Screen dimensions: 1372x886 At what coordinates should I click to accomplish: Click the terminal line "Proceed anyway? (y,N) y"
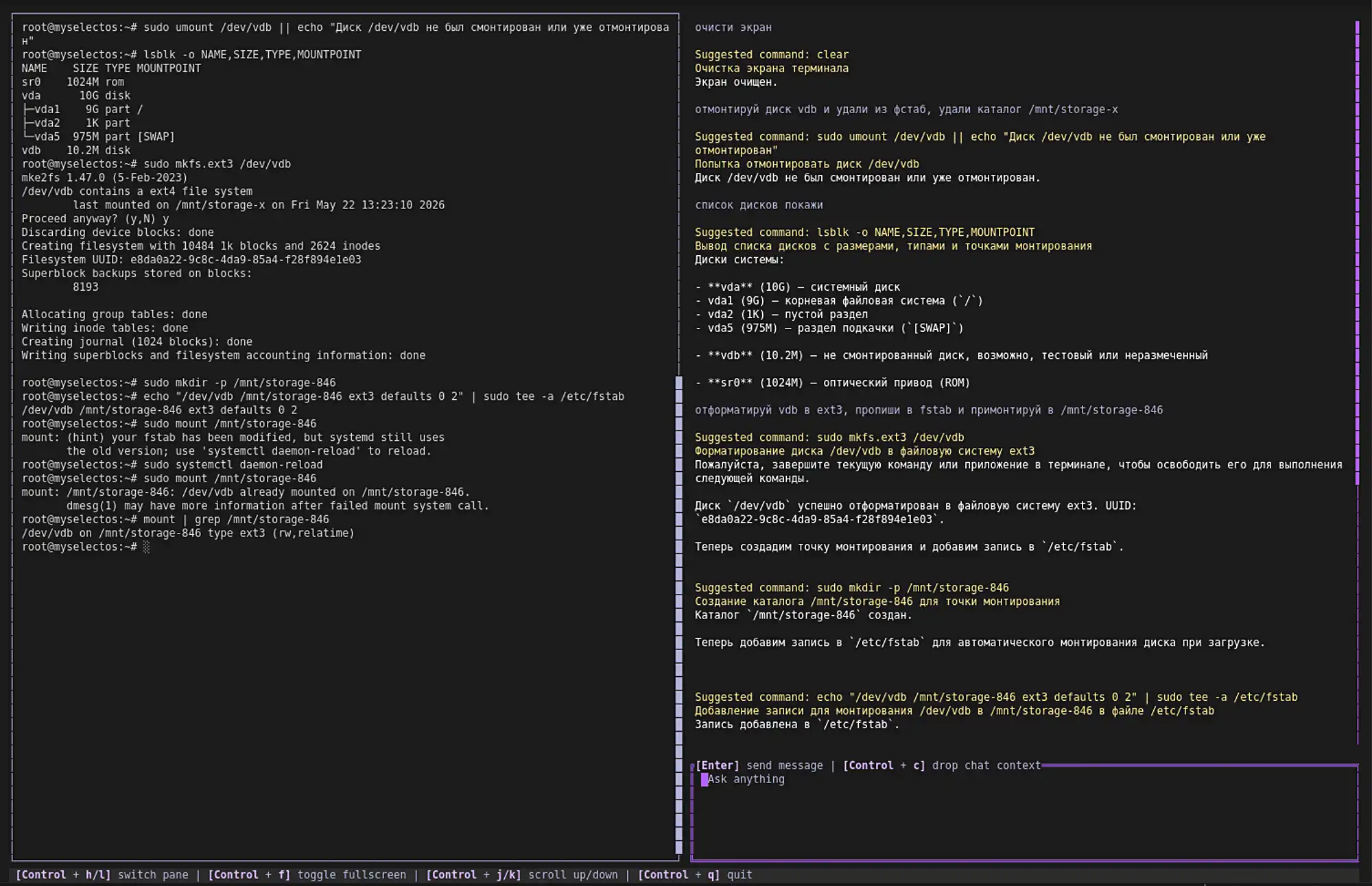click(95, 219)
